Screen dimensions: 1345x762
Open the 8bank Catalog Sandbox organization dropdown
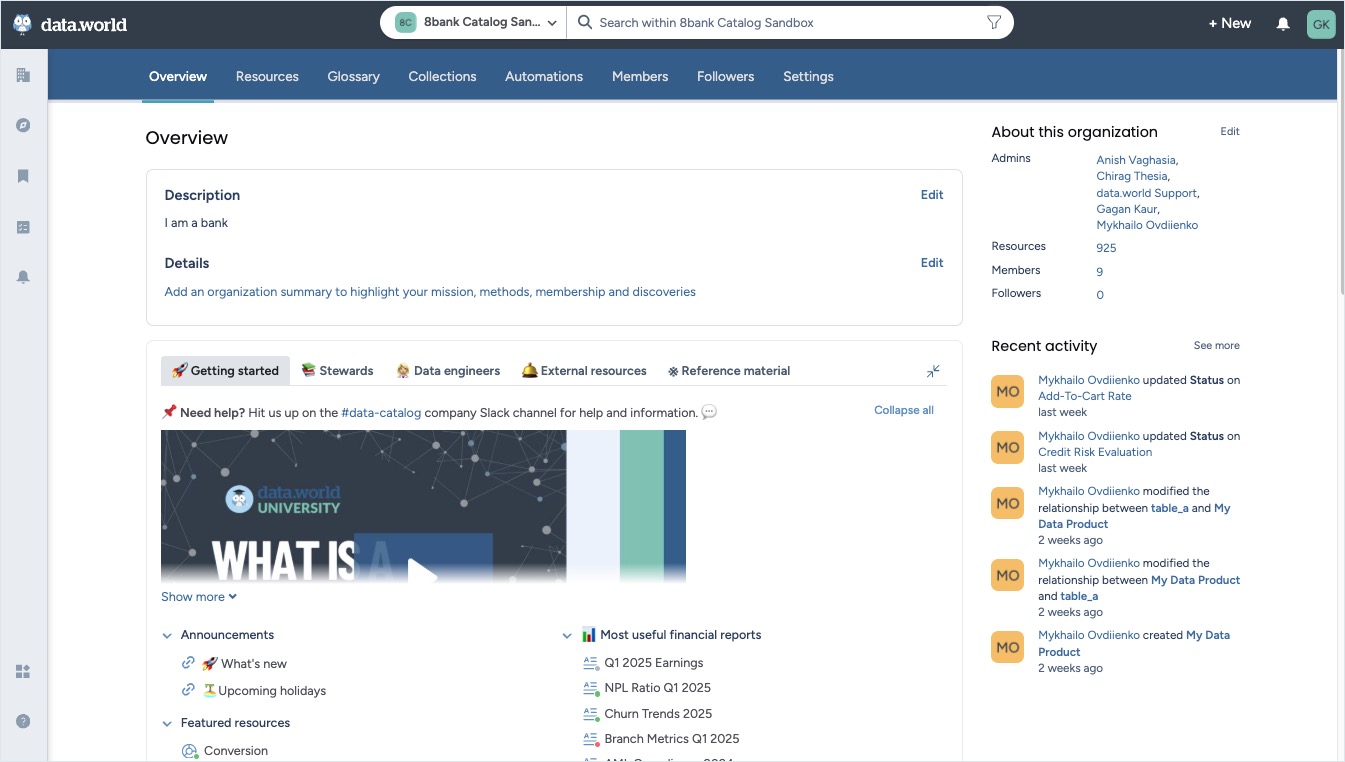pos(474,23)
